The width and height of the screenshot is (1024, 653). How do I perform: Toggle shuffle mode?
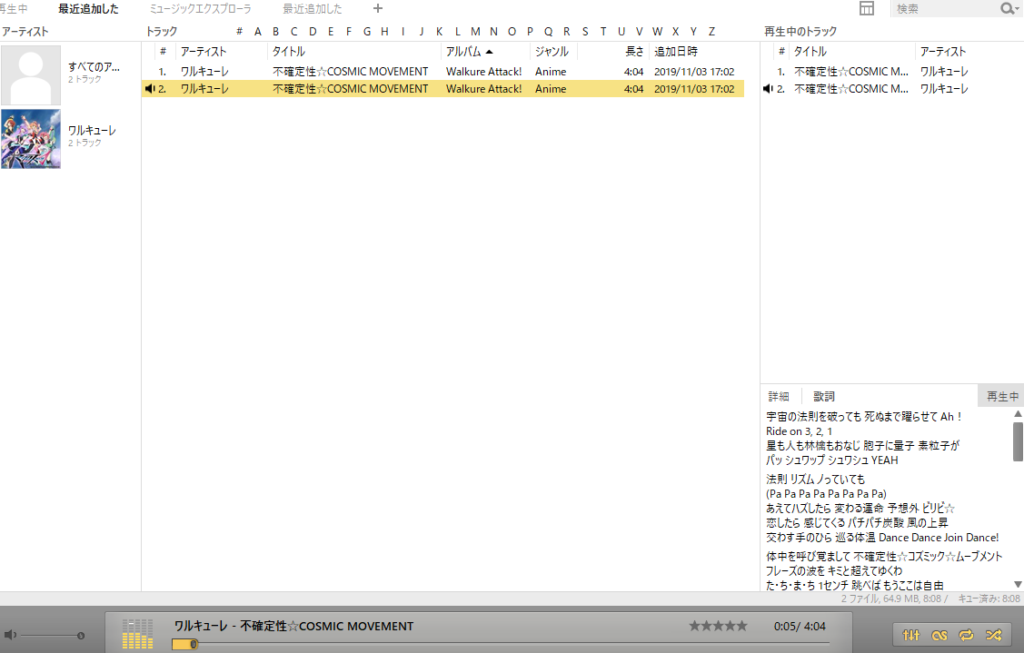tap(994, 635)
